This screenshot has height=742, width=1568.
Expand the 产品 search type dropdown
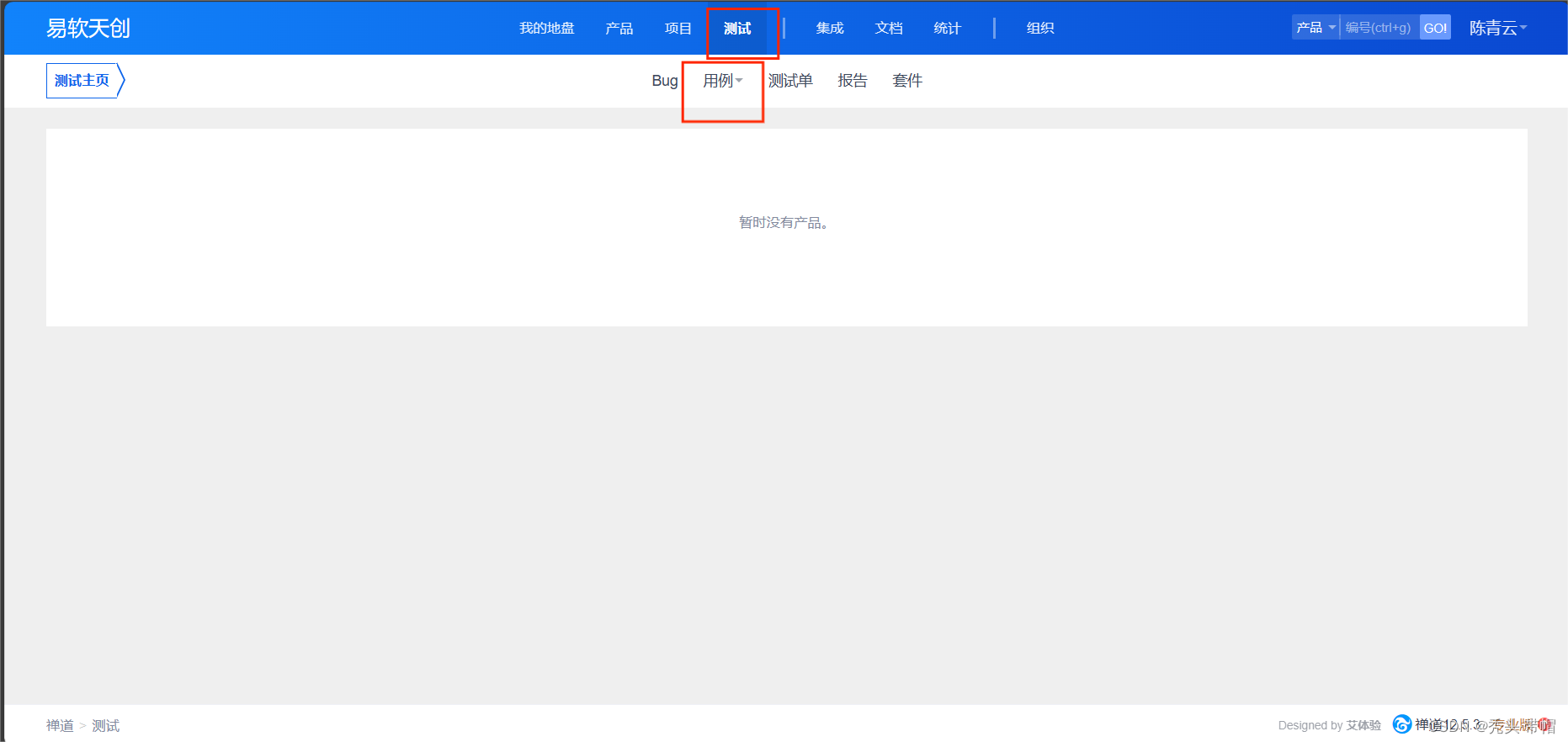pos(1316,28)
